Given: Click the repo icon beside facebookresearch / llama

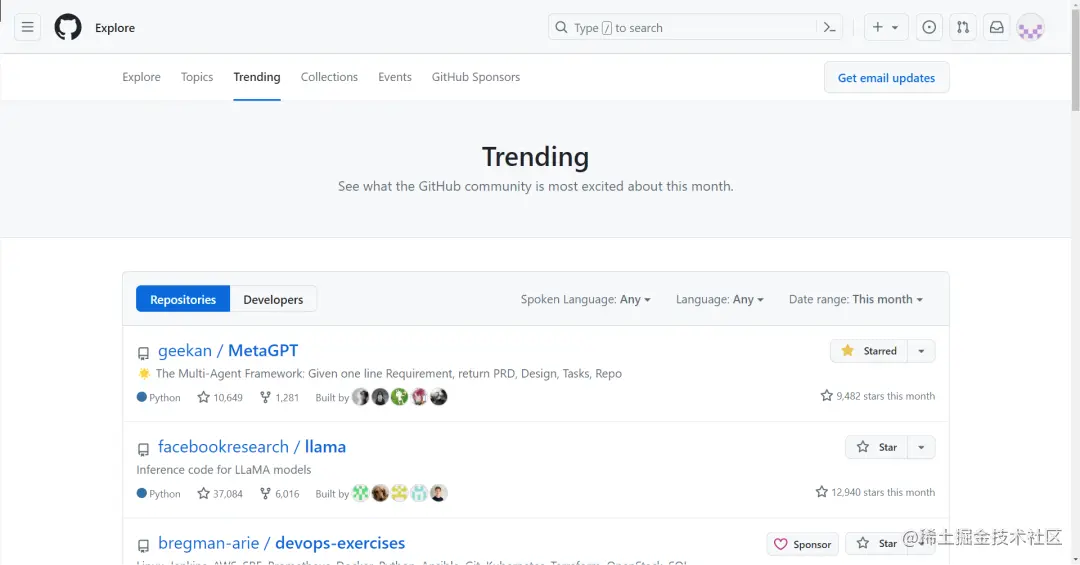Looking at the screenshot, I should click(x=143, y=450).
